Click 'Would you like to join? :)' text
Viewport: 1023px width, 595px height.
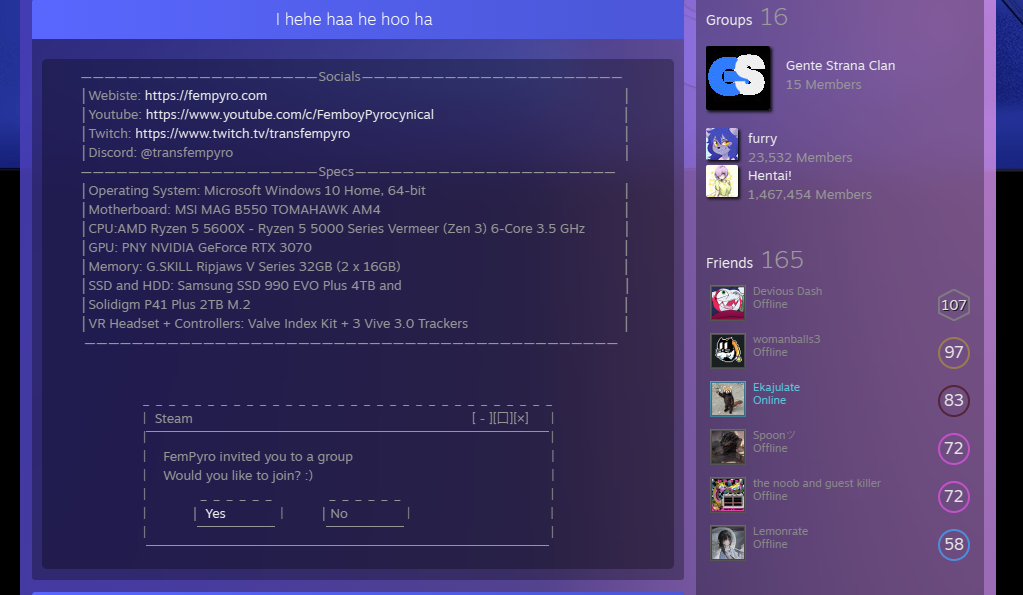(238, 476)
